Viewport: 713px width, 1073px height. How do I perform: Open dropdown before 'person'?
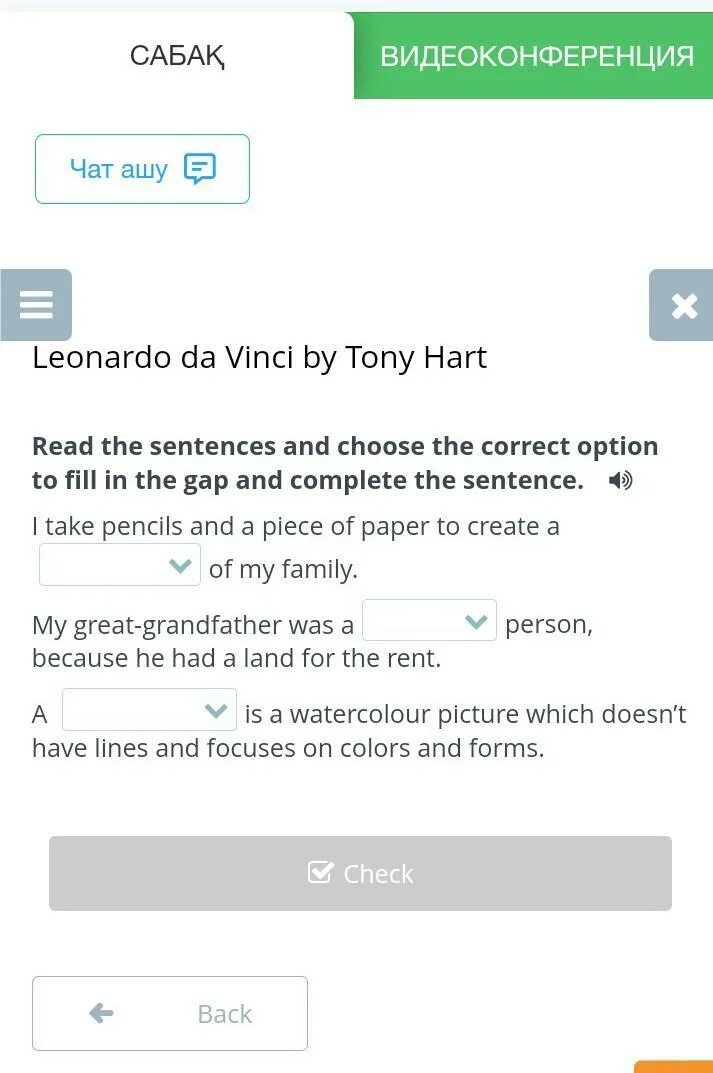pos(429,620)
